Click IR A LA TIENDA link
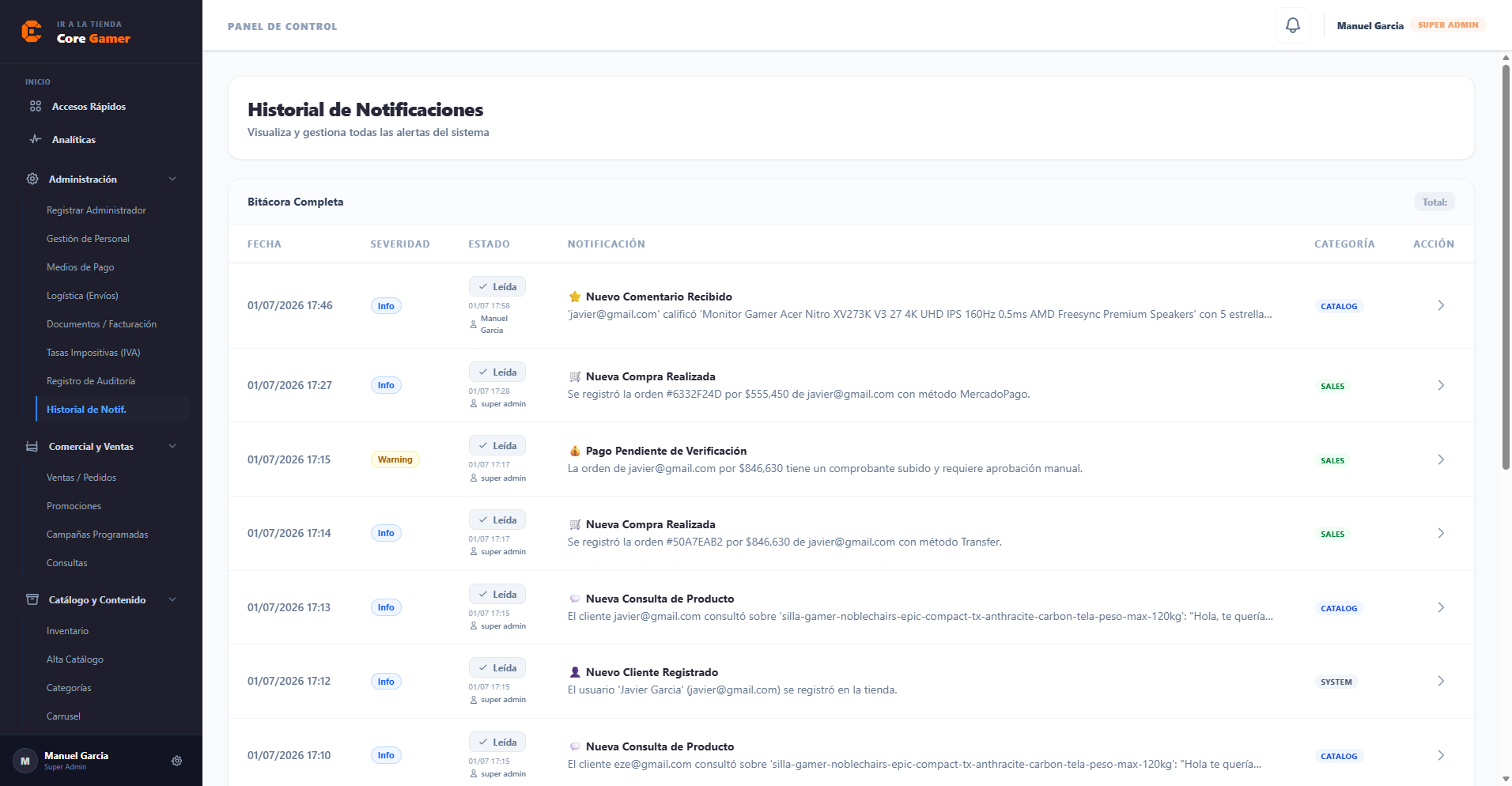 tap(89, 25)
